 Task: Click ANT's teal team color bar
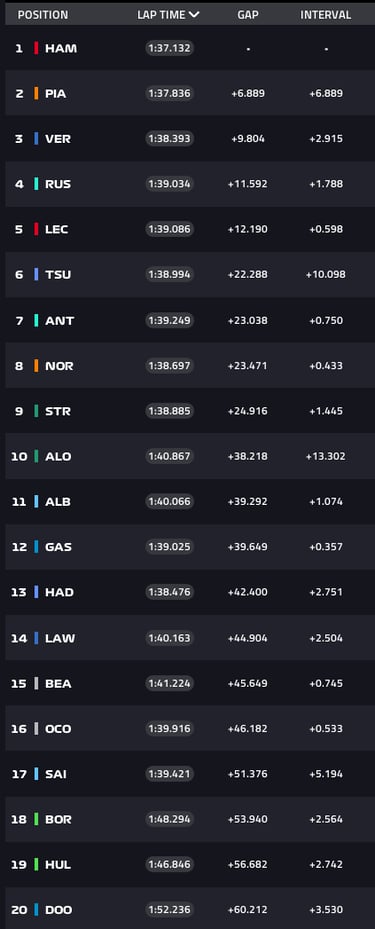pyautogui.click(x=36, y=320)
